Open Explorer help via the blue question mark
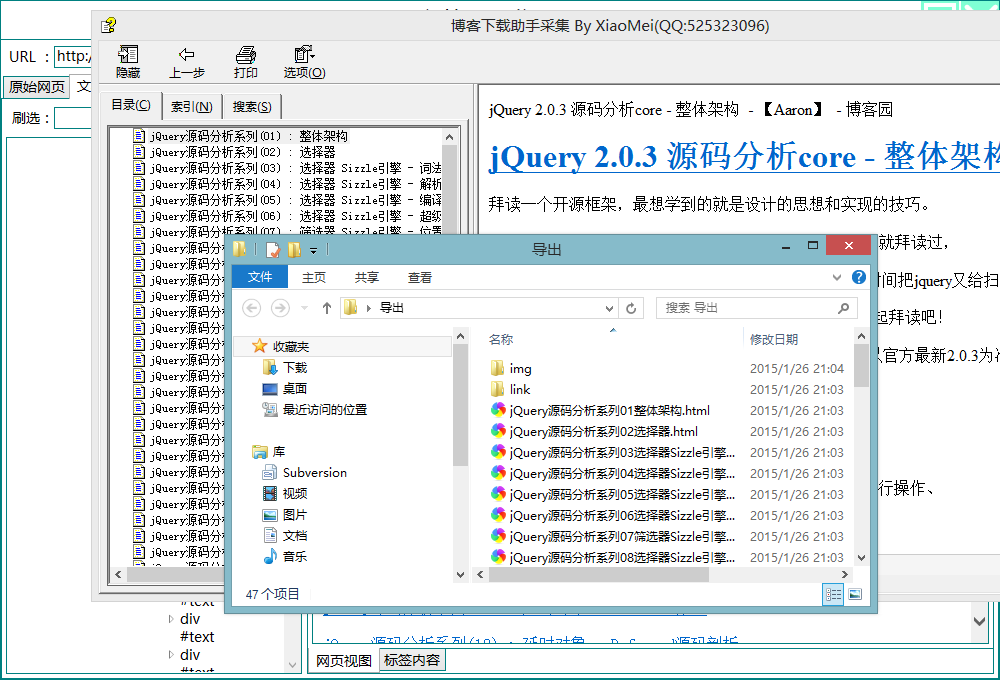 tap(859, 277)
